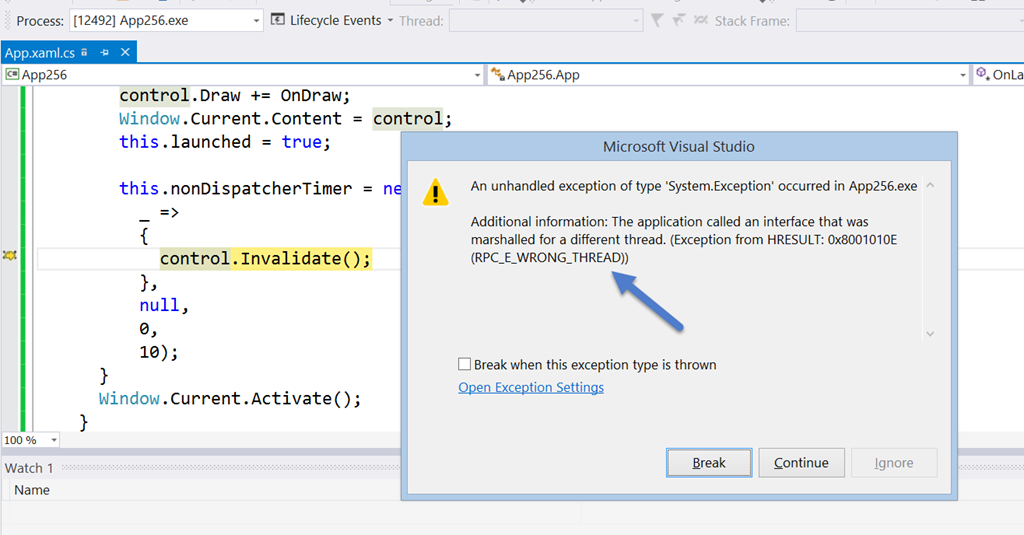The width and height of the screenshot is (1024, 535).
Task: Open the Process dropdown showing App256.exe
Action: click(x=166, y=20)
